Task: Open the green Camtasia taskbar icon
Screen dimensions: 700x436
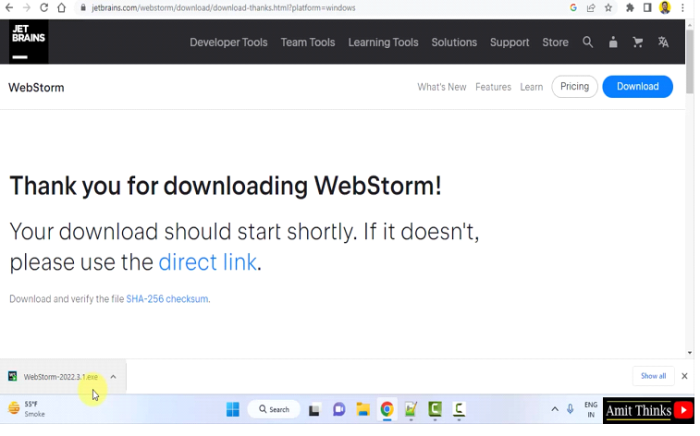Action: [x=435, y=409]
